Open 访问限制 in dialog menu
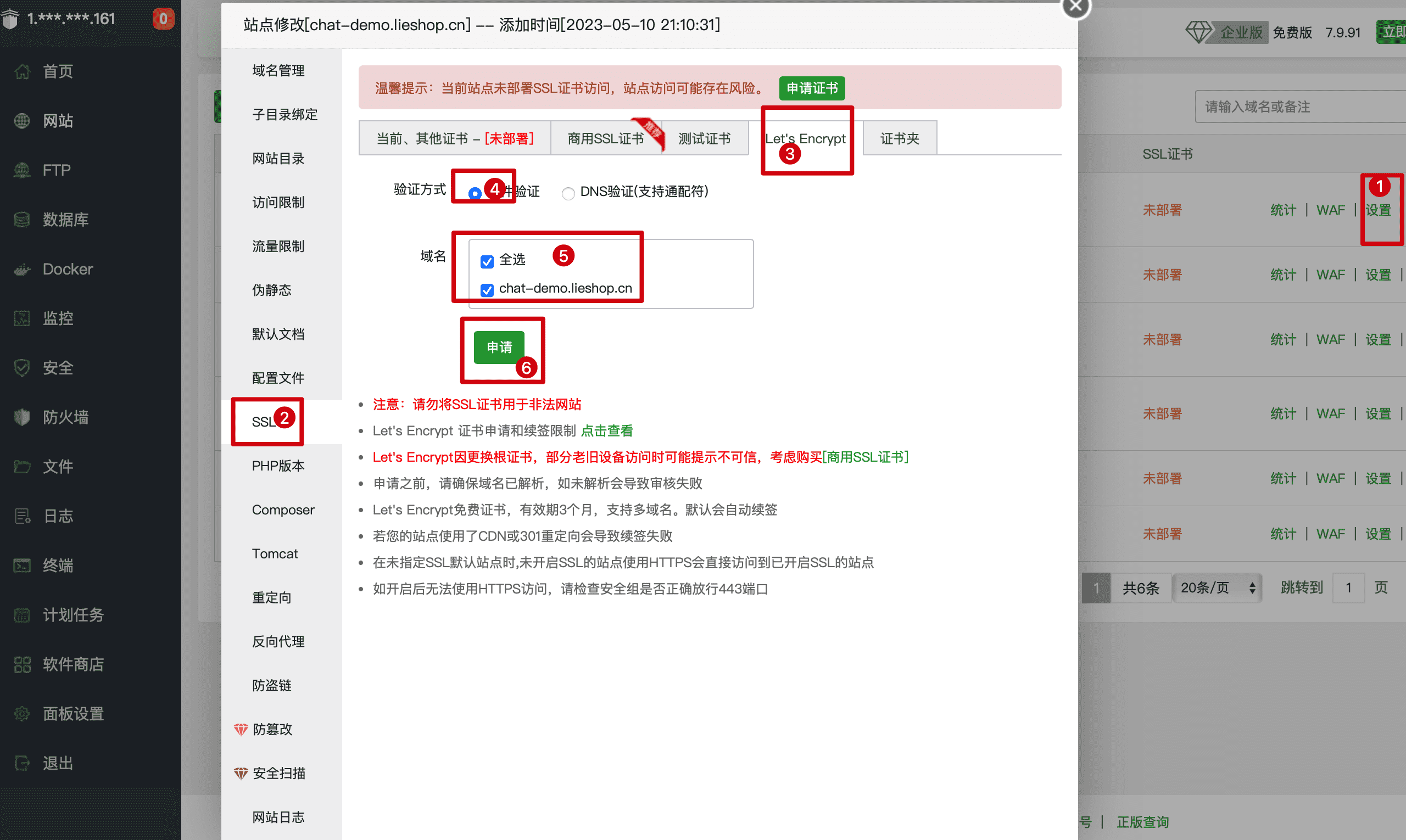The width and height of the screenshot is (1406, 840). pyautogui.click(x=282, y=202)
